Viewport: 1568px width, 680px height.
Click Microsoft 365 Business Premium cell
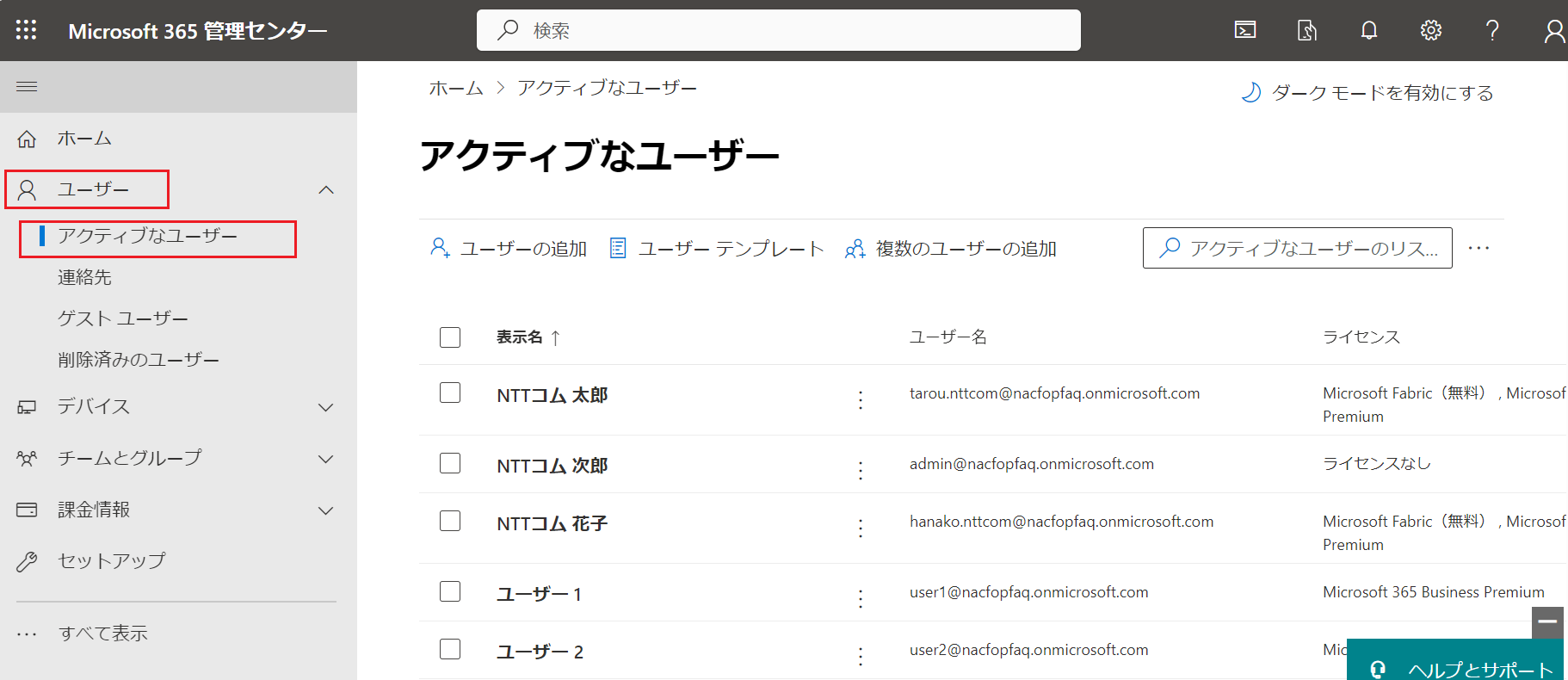[1434, 592]
